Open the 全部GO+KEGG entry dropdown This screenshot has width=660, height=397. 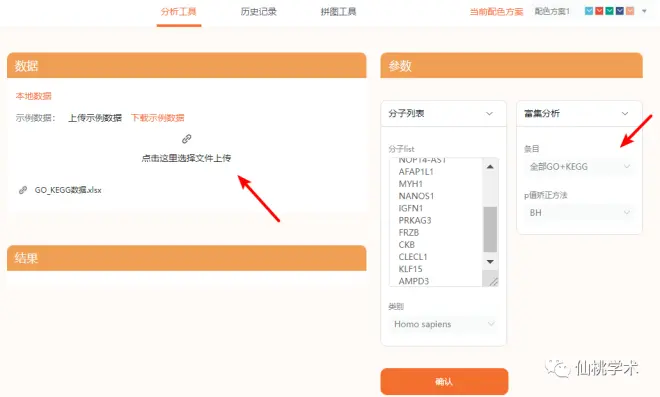[x=580, y=167]
